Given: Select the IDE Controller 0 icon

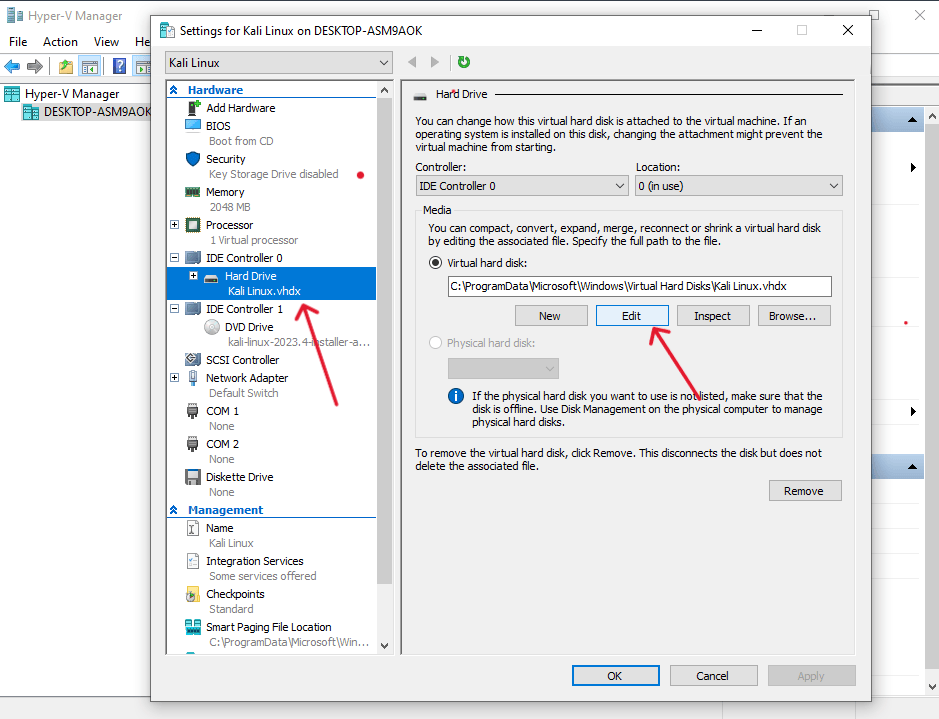Looking at the screenshot, I should click(x=193, y=258).
